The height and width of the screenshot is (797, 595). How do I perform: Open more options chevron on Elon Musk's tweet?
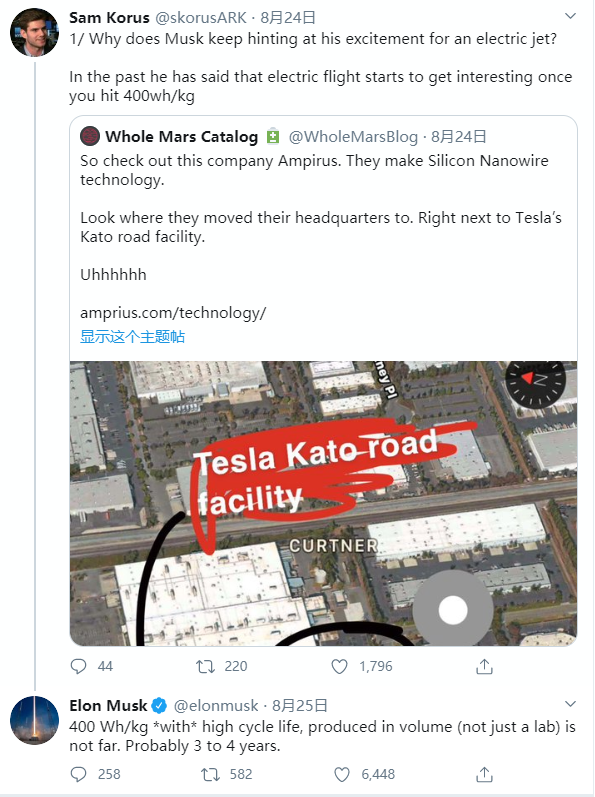coord(570,704)
